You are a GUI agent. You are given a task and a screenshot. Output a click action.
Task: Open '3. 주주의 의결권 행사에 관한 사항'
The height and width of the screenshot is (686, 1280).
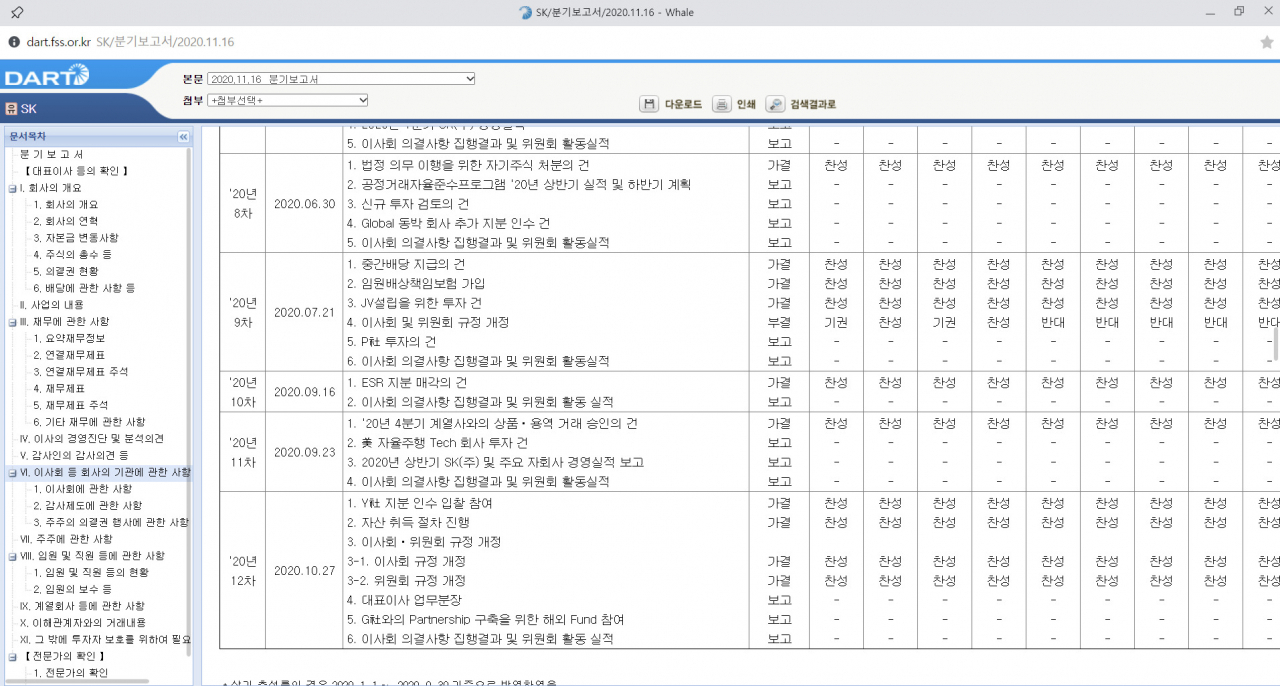[x=110, y=522]
